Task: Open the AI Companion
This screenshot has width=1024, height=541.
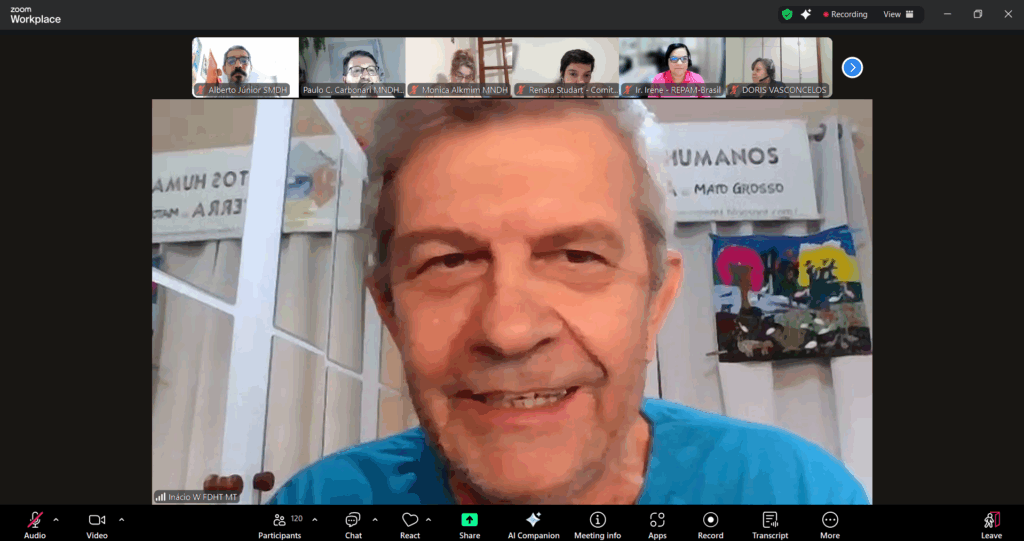Action: click(533, 521)
